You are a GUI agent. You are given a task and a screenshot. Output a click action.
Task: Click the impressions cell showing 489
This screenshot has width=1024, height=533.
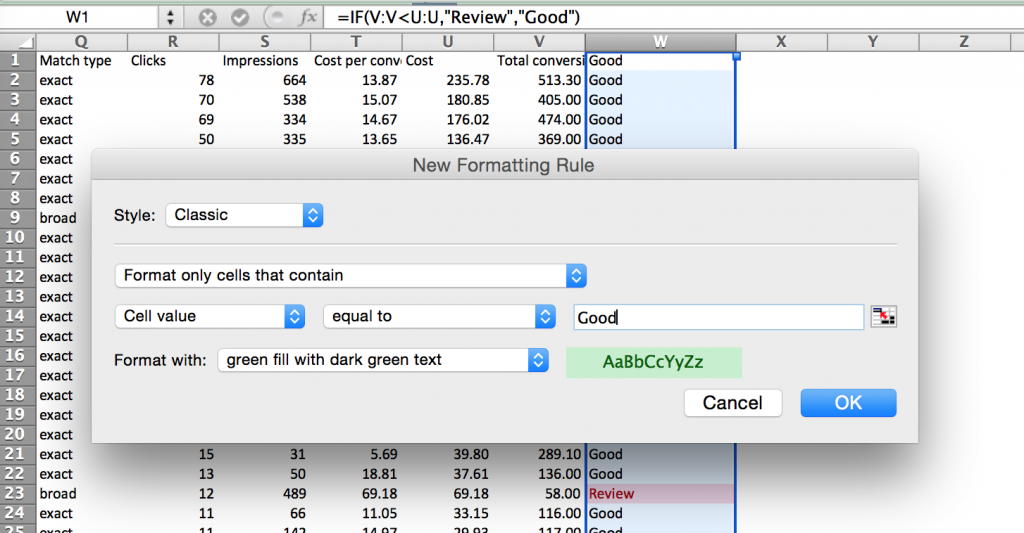264,494
